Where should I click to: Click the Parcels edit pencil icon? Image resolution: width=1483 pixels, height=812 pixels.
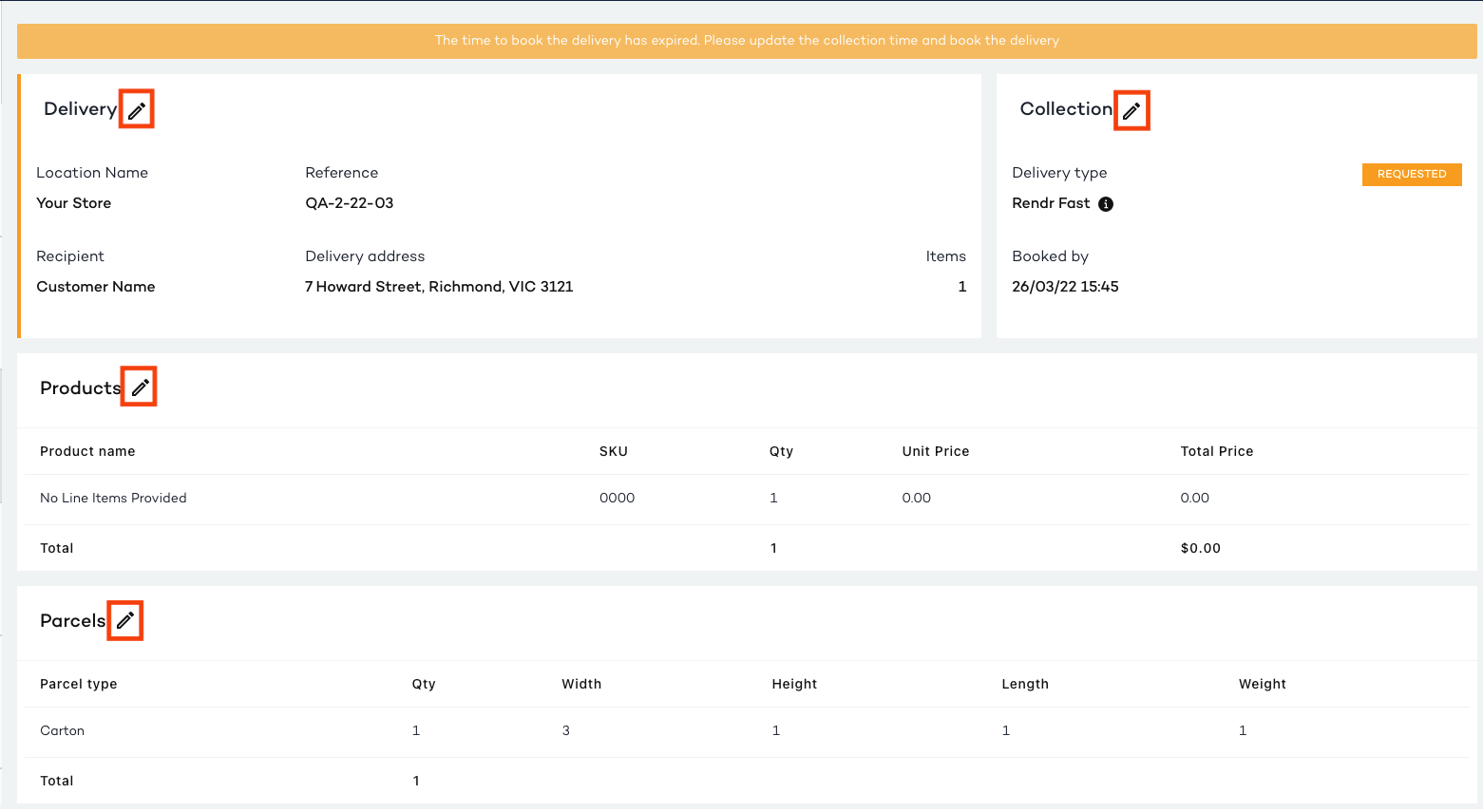pyautogui.click(x=125, y=621)
